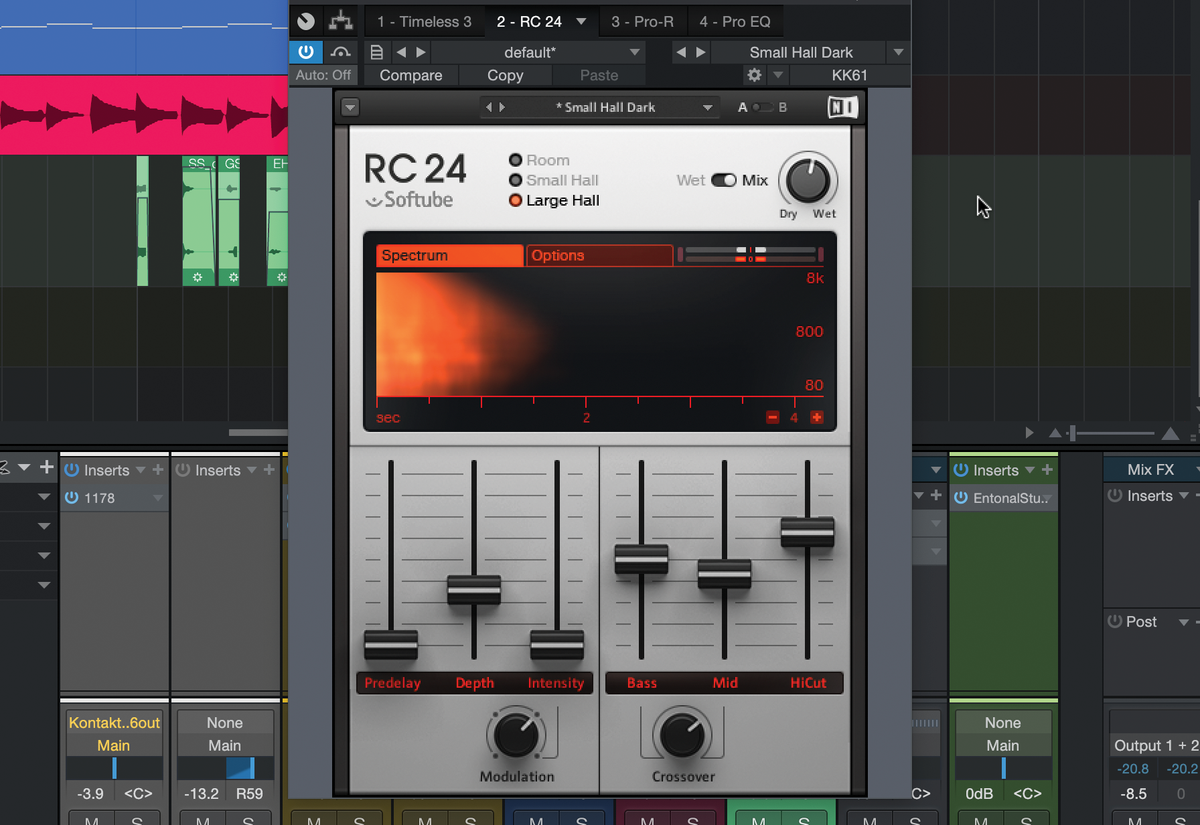Switch to the 3 - Pro-R tab
The width and height of the screenshot is (1200, 825).
pyautogui.click(x=642, y=21)
